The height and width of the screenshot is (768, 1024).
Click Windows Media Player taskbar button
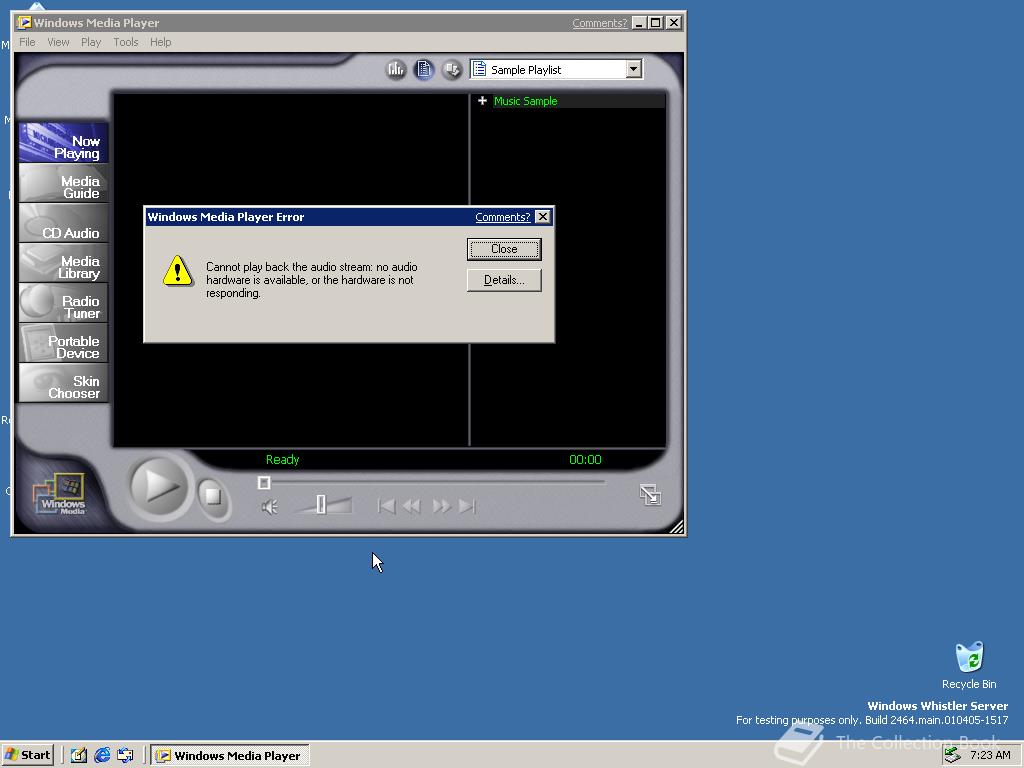pyautogui.click(x=230, y=756)
